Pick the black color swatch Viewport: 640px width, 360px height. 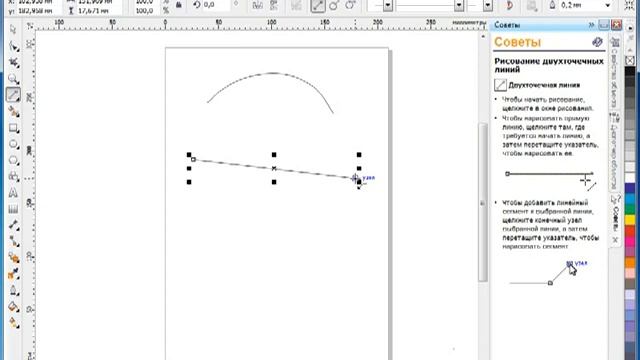[x=630, y=71]
